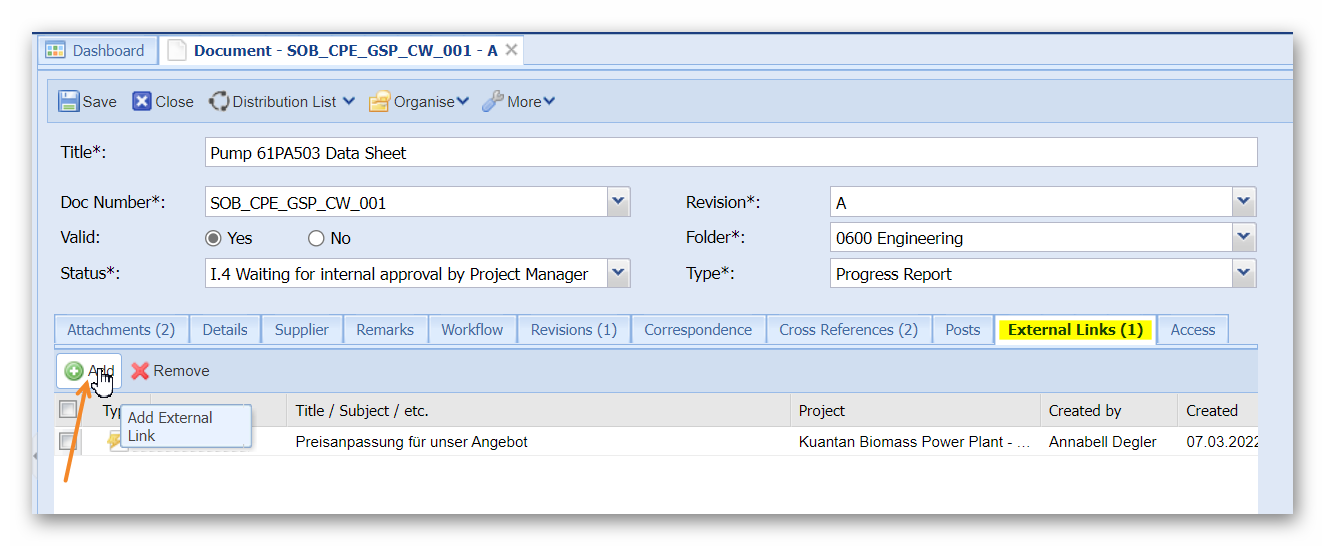
Task: Click the red Remove icon
Action: tap(140, 371)
